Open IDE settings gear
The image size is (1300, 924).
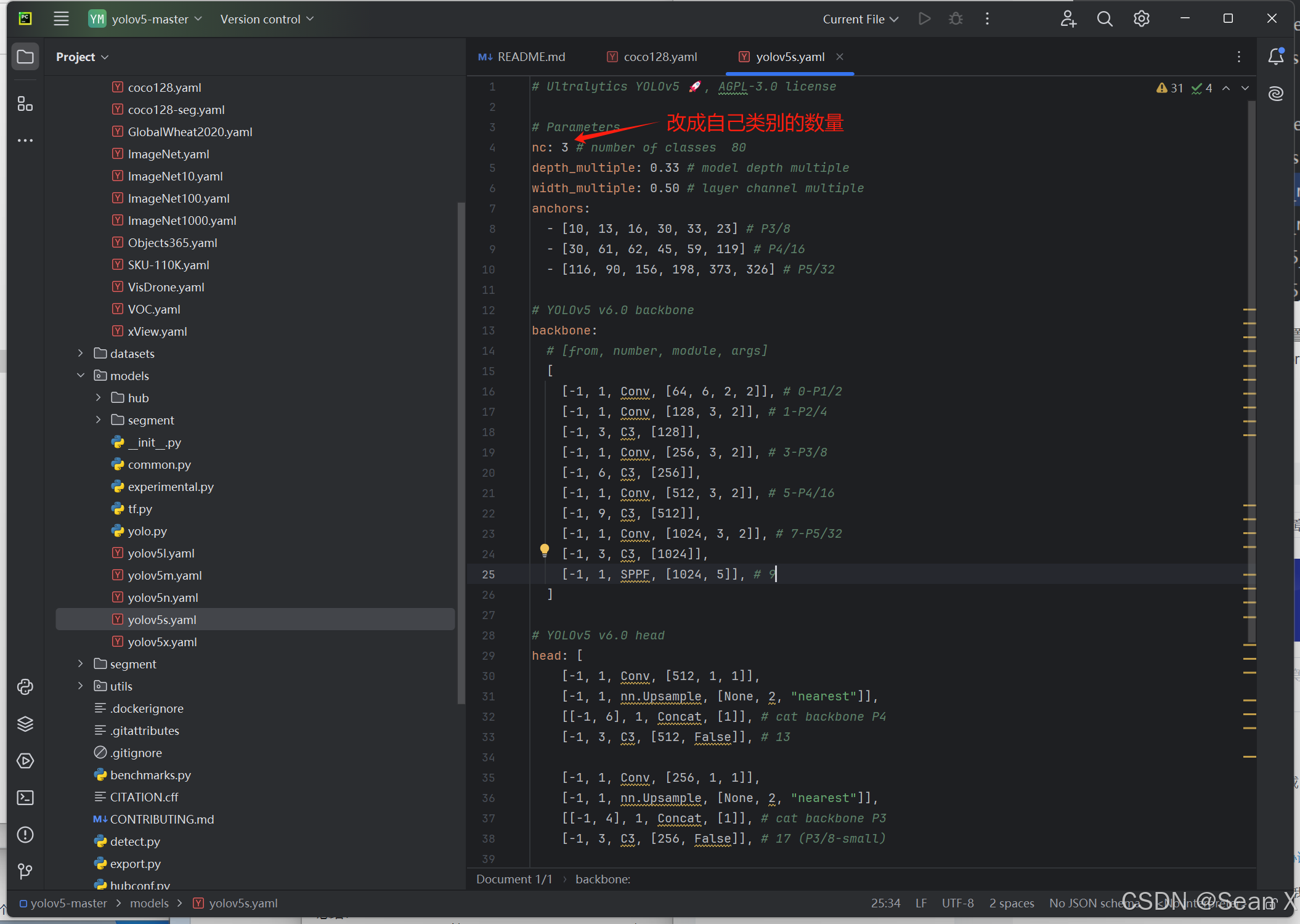pyautogui.click(x=1142, y=19)
